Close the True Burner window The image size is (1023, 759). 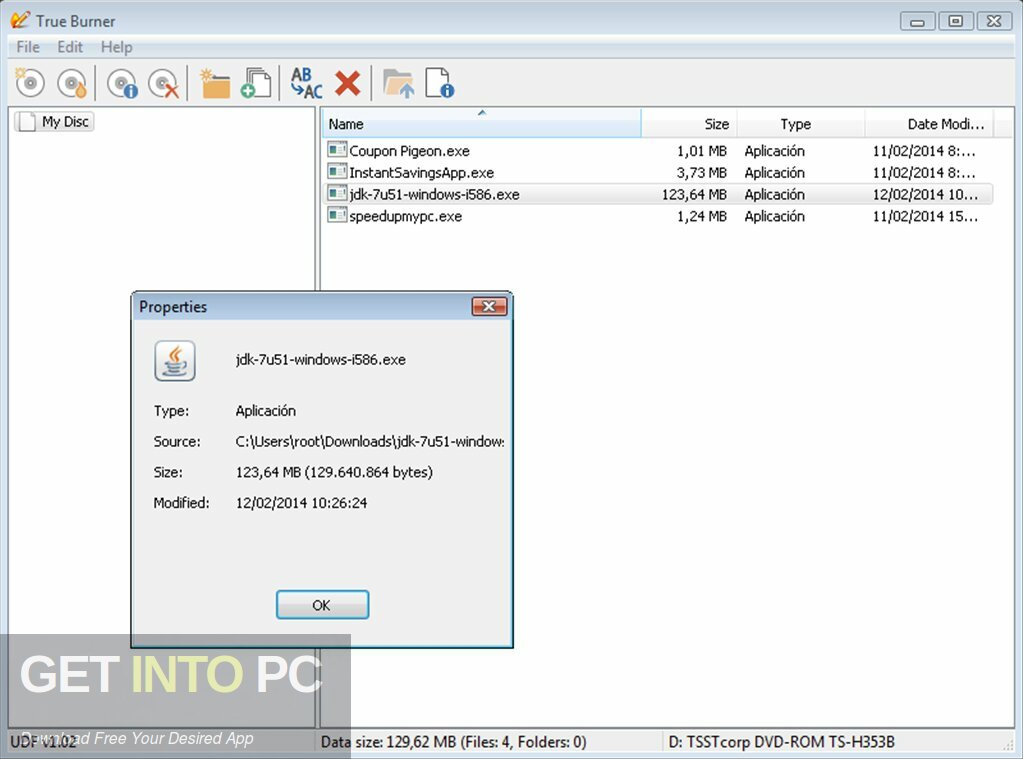tap(994, 22)
